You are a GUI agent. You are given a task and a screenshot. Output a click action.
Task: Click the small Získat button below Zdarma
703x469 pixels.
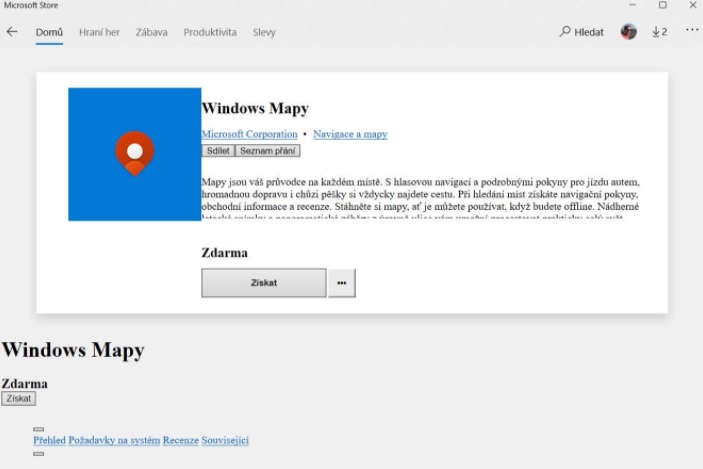18,398
